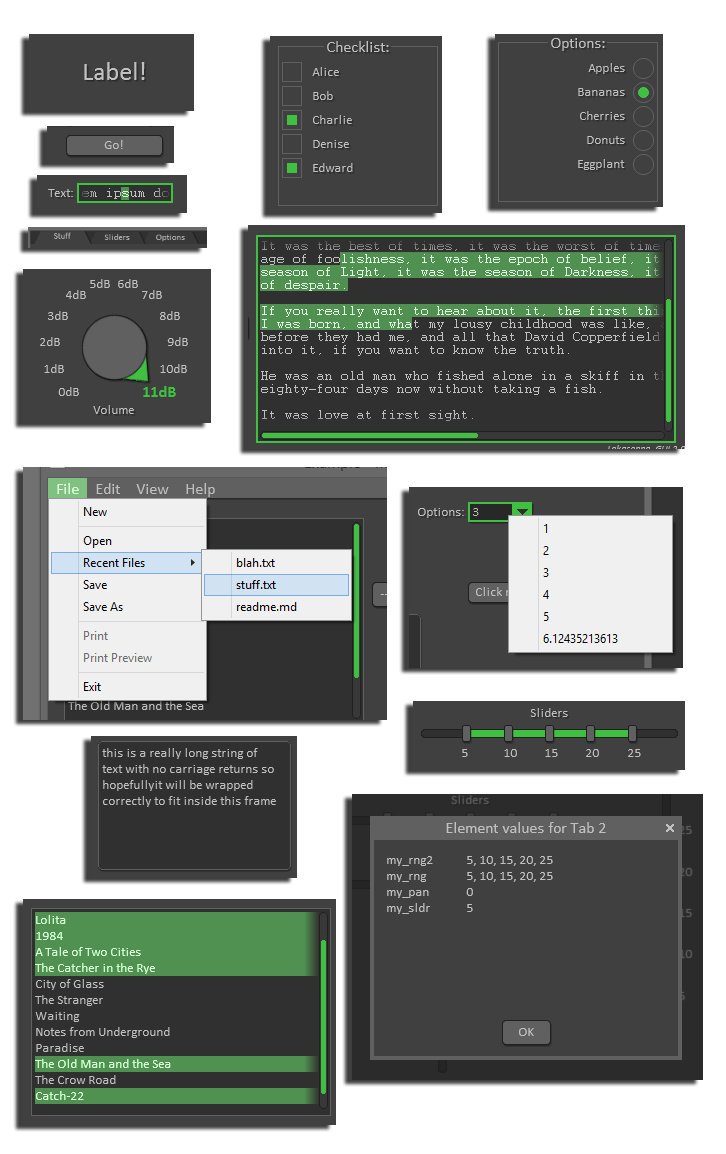Screen dimensions: 726x1154
Task: Select Catch-22 in the book list
Action: [176, 1096]
